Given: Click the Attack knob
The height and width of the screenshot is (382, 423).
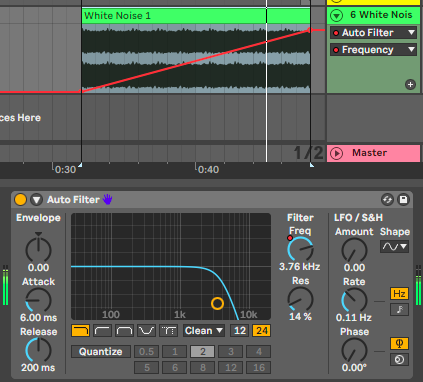Looking at the screenshot, I should point(38,300).
